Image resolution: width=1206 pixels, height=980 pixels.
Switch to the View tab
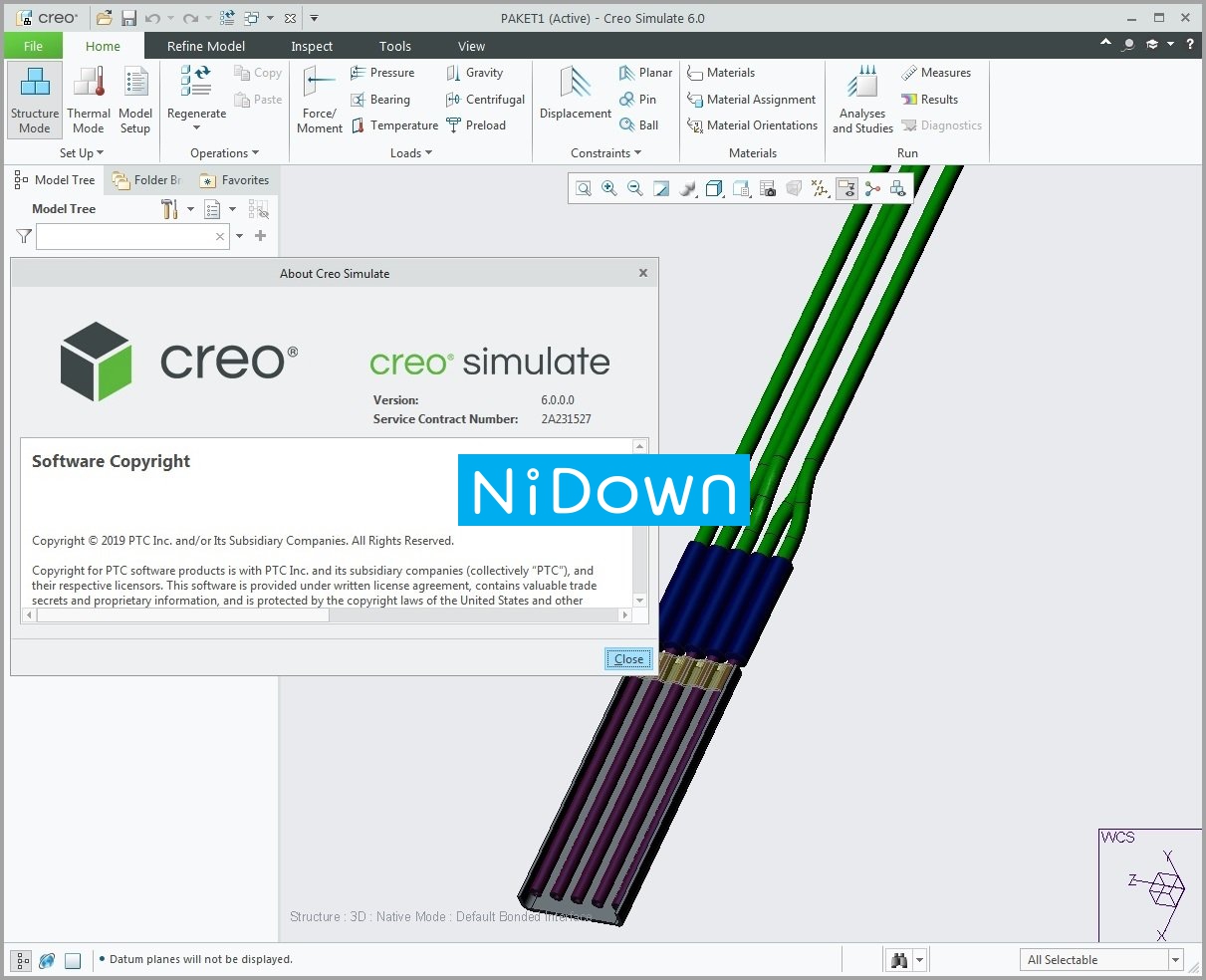(x=471, y=46)
